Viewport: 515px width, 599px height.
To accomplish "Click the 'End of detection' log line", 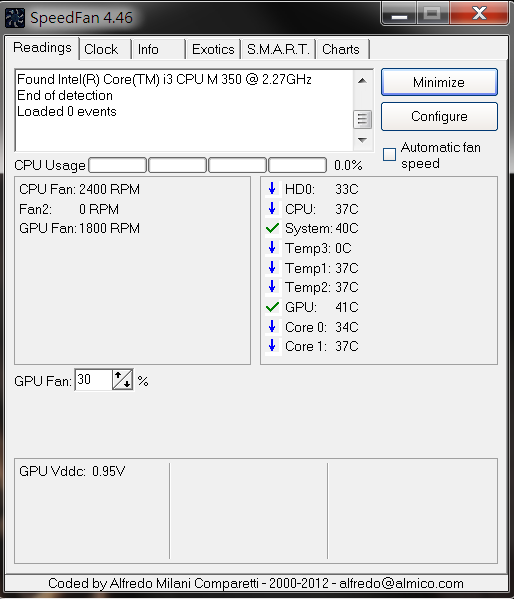I will coord(65,96).
